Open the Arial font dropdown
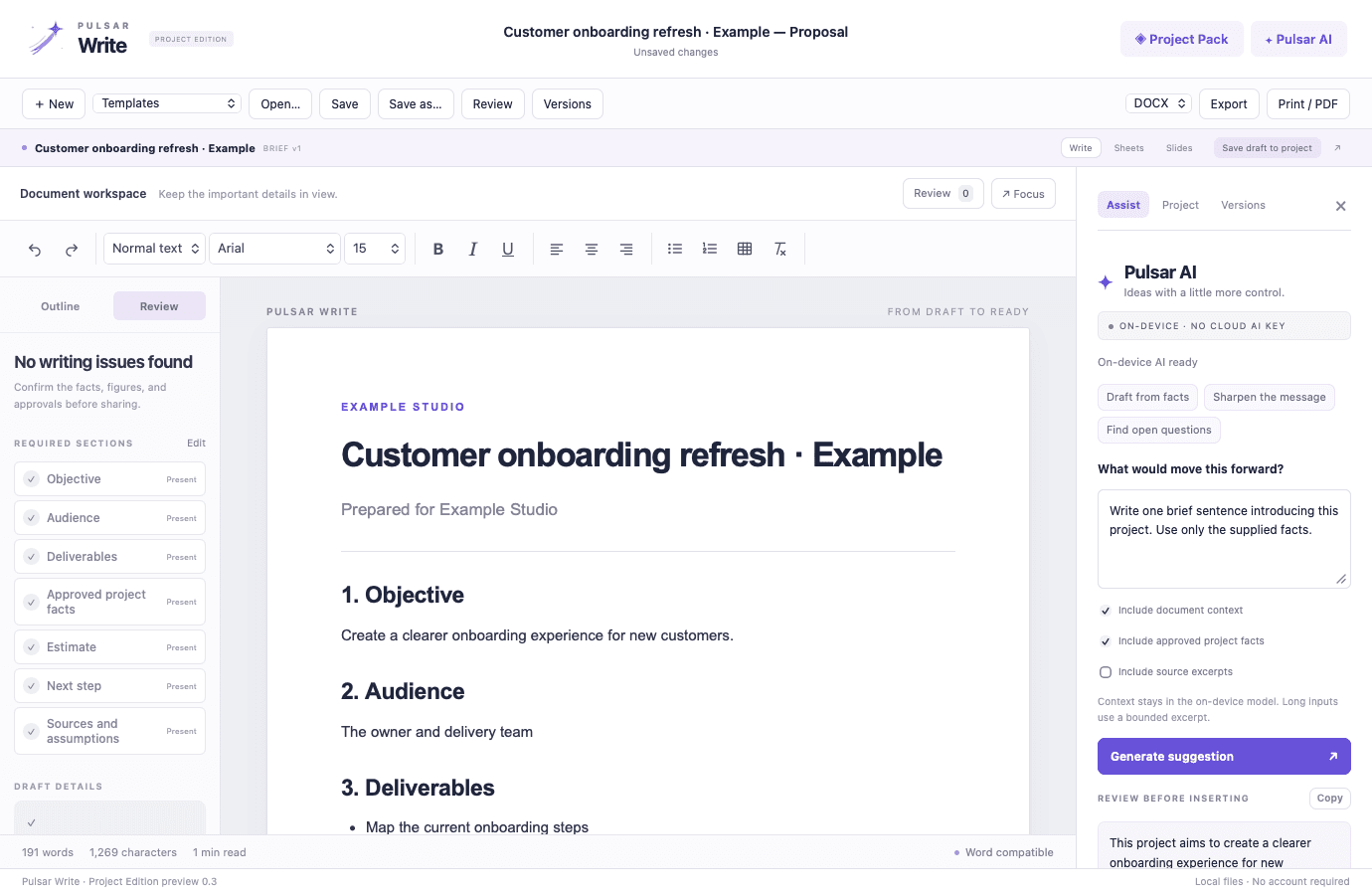 click(x=275, y=249)
